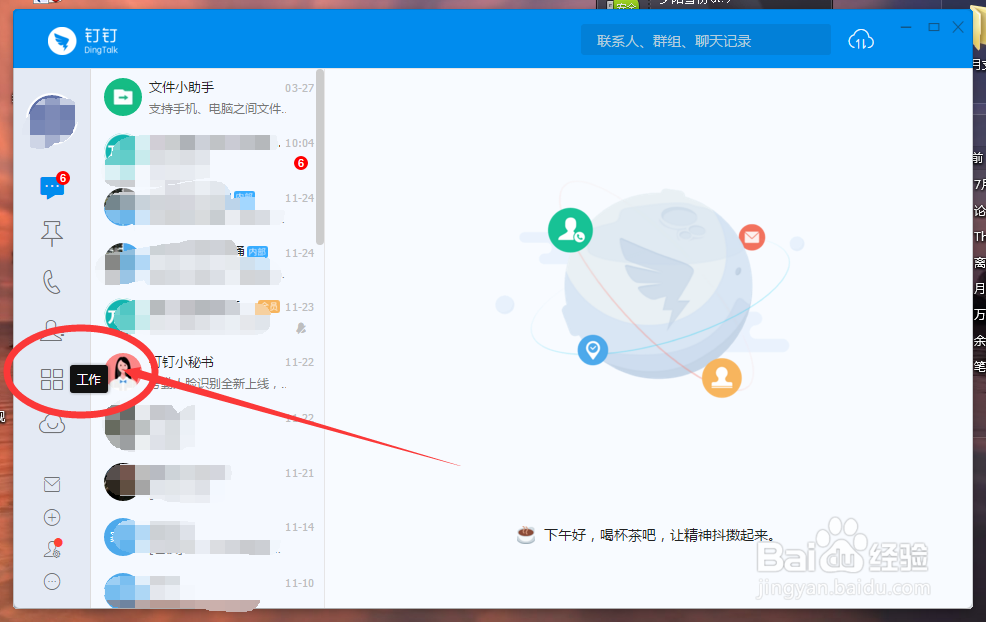Open the add-friend icon with red dot

click(51, 549)
